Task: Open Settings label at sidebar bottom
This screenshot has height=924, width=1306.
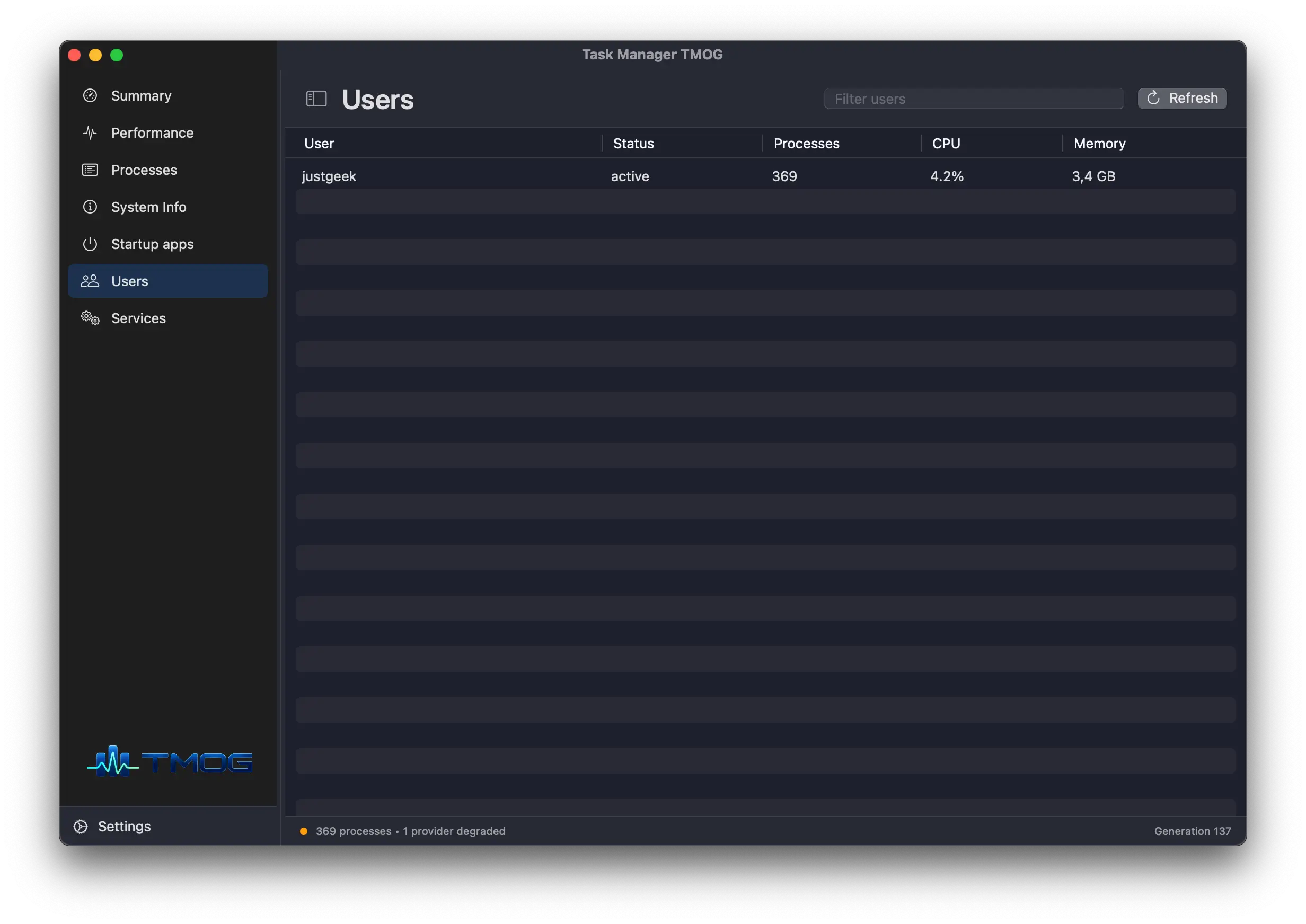Action: pyautogui.click(x=124, y=826)
